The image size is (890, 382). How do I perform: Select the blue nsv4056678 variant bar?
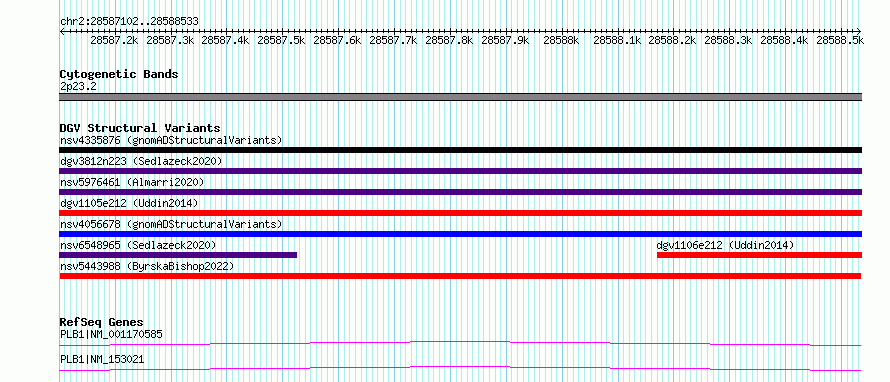point(461,234)
